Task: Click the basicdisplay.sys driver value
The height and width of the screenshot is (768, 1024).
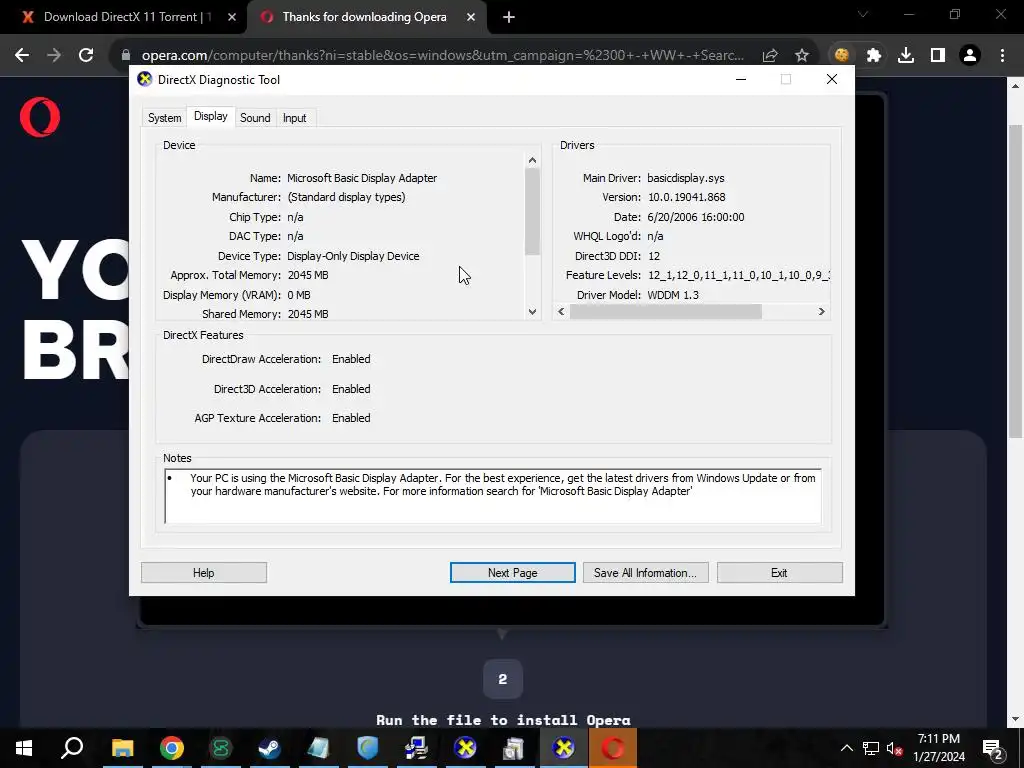Action: coord(686,178)
